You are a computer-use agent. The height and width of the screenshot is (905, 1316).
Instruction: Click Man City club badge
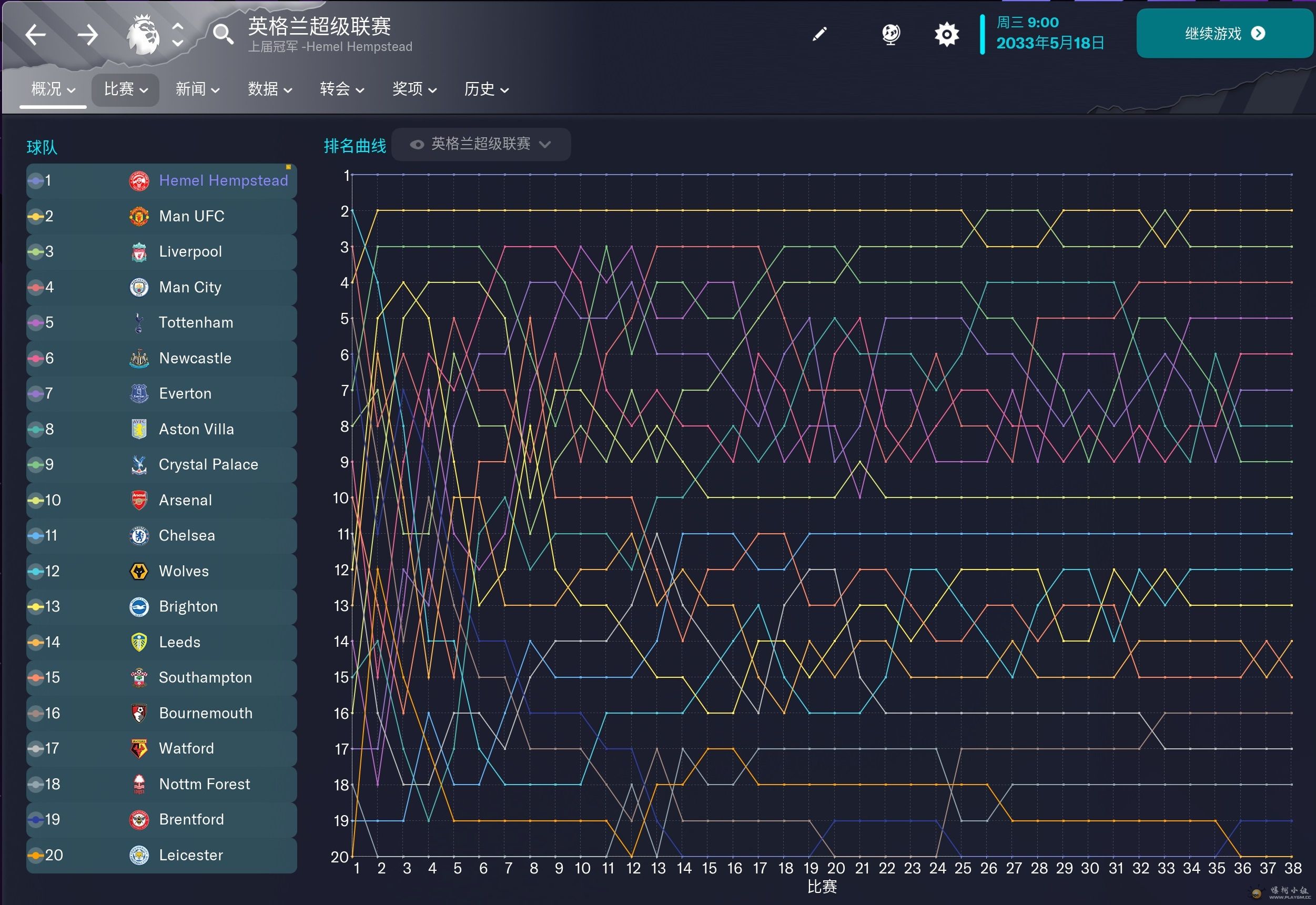tap(139, 288)
